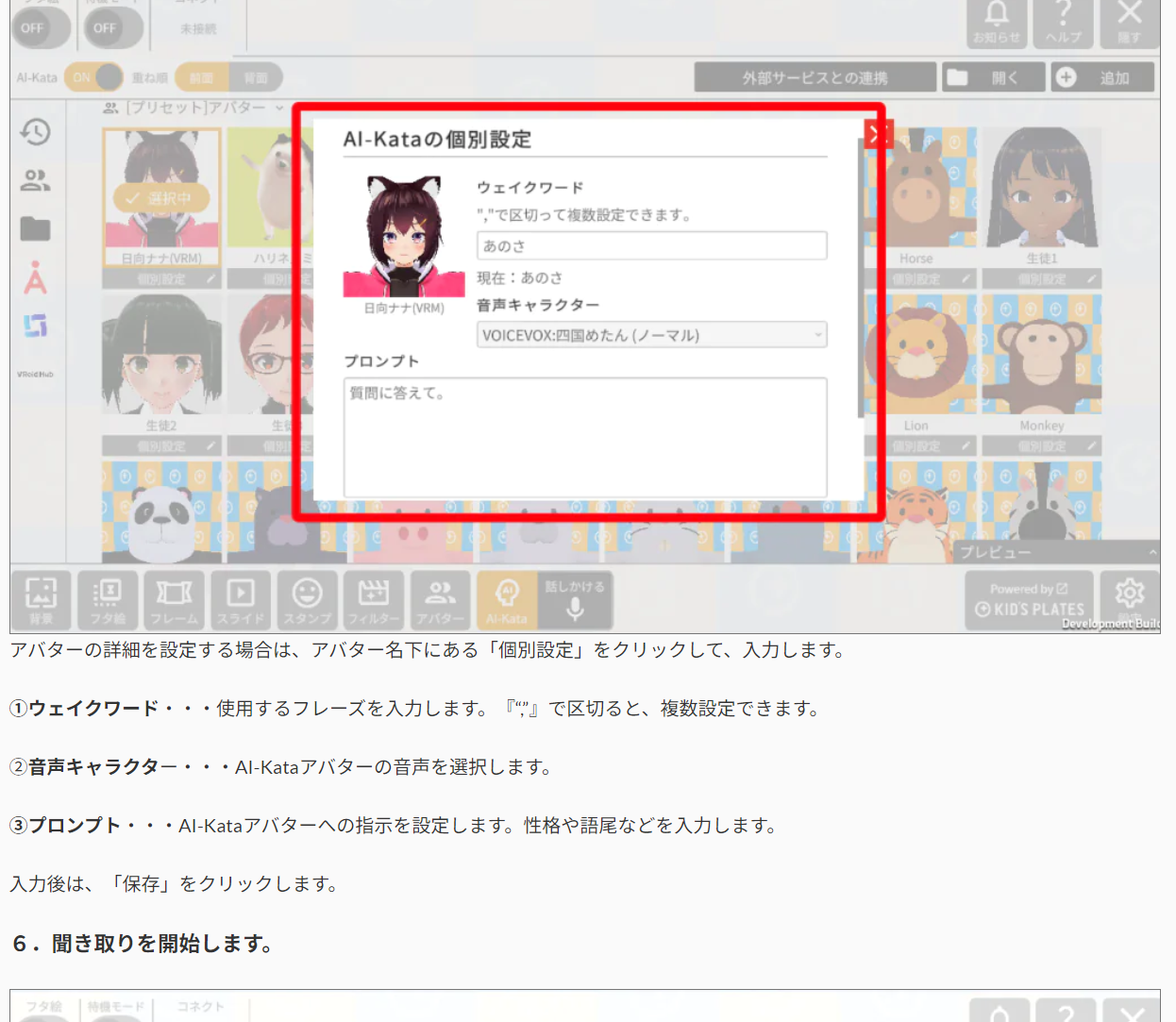This screenshot has height=1022, width=1176.
Task: Click the ウェイクワード input field
Action: [x=651, y=245]
